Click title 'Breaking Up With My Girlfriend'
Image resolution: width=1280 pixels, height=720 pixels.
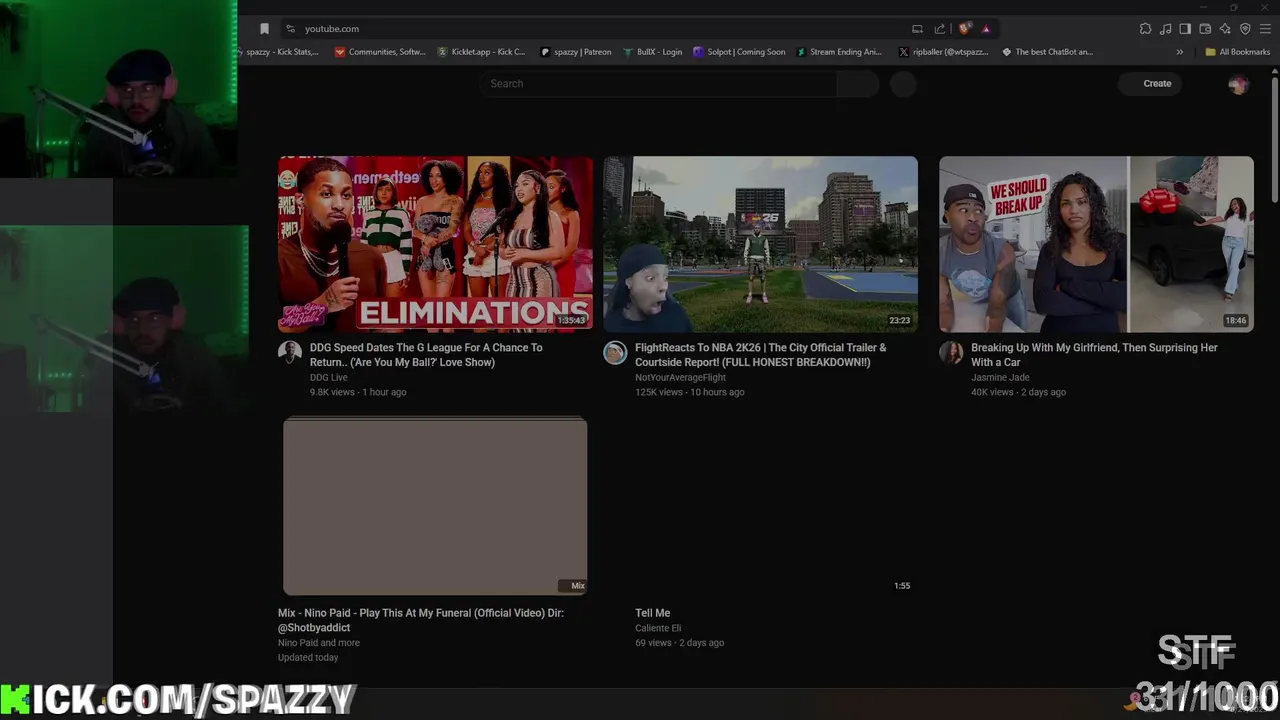coord(1094,355)
